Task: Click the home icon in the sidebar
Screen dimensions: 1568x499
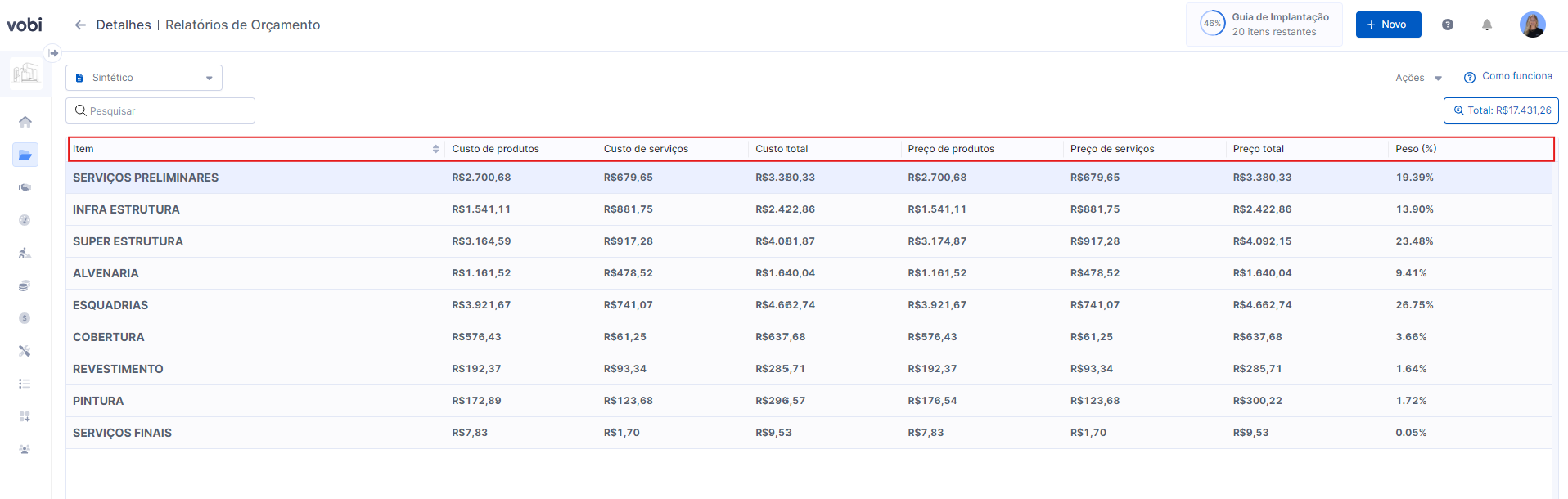Action: pos(25,122)
